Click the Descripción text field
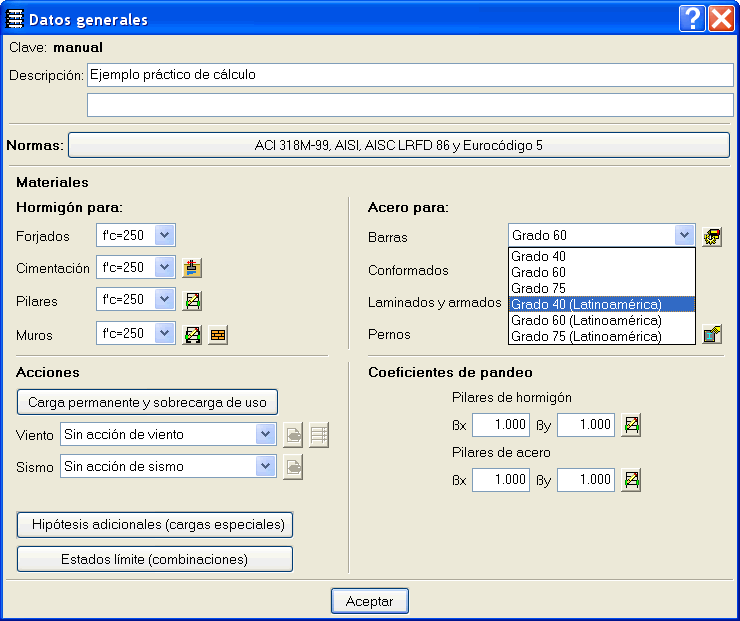The width and height of the screenshot is (740, 621). coord(410,75)
